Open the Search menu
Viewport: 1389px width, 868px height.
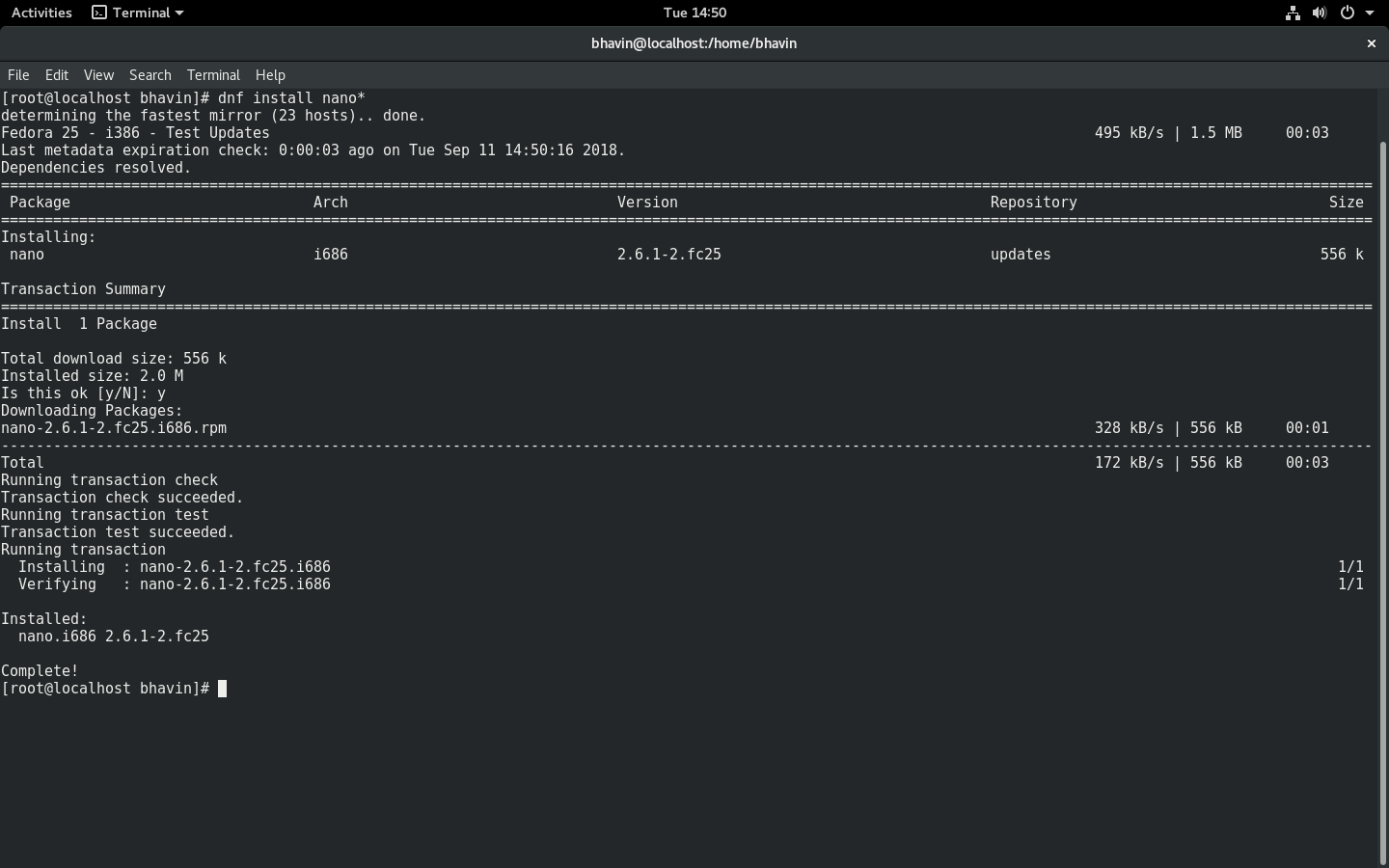click(150, 75)
